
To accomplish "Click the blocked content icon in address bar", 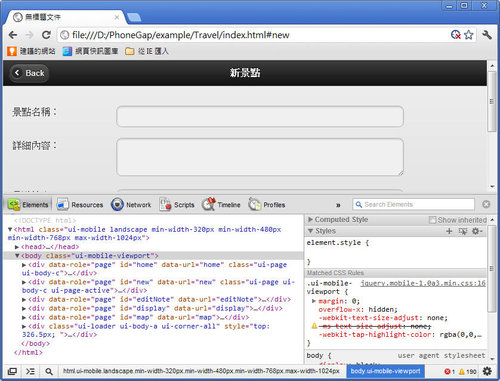I will (x=455, y=35).
